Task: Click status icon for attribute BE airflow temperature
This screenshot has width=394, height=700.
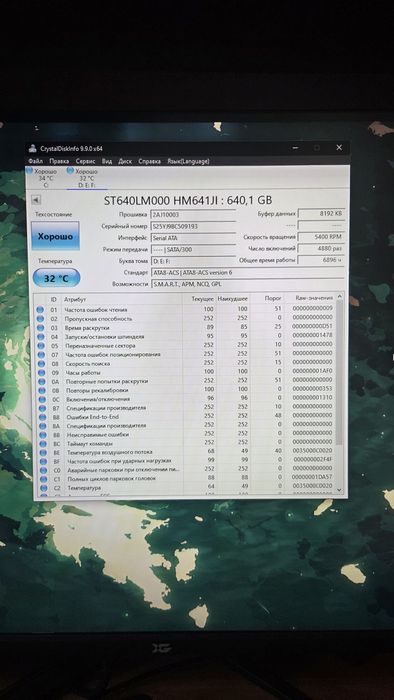Action: point(42,452)
